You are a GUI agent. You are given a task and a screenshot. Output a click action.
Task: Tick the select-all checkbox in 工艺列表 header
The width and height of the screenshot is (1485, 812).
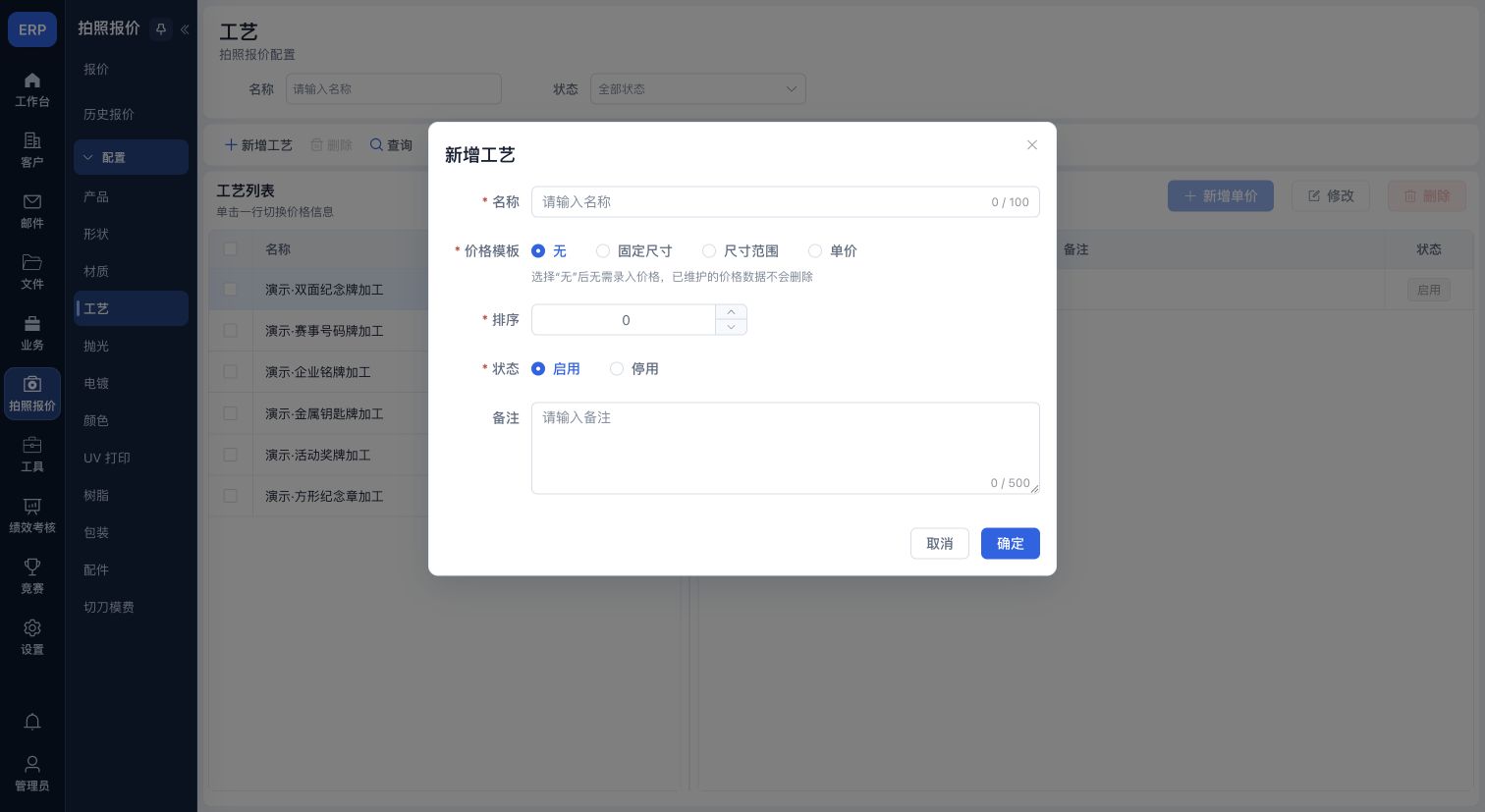click(x=231, y=249)
